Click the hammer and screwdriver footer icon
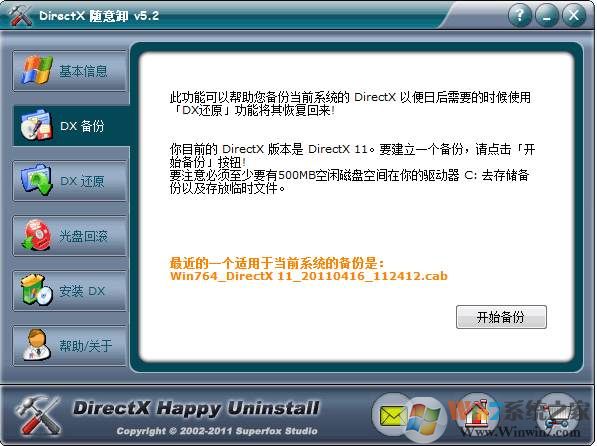Image resolution: width=597 pixels, height=446 pixels. (x=38, y=416)
